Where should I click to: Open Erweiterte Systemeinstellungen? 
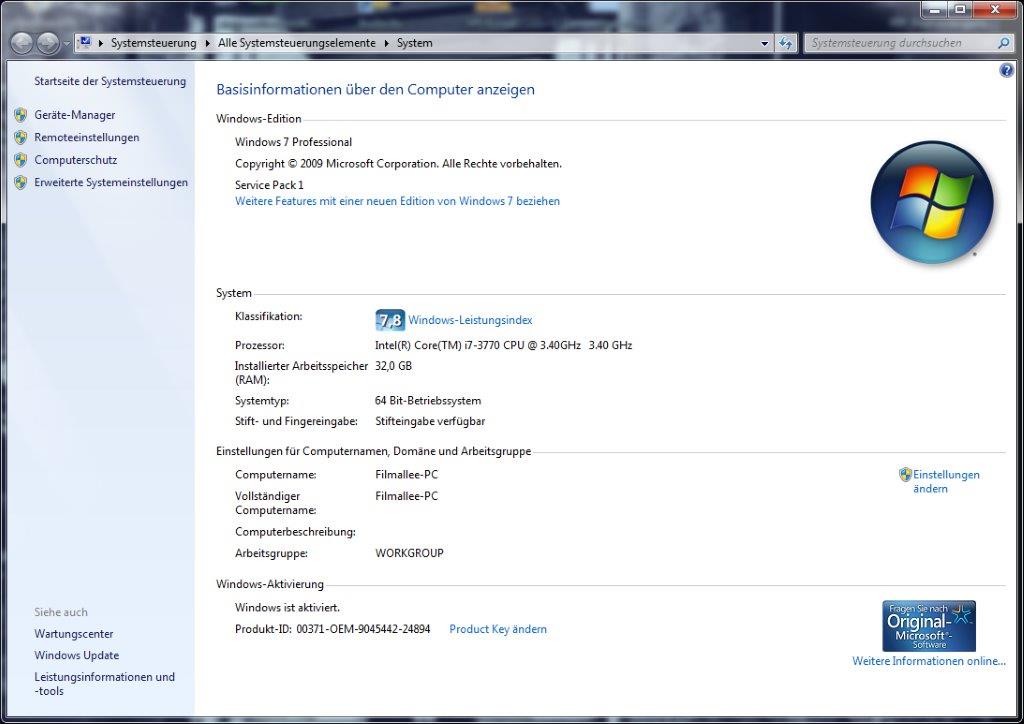pyautogui.click(x=111, y=183)
